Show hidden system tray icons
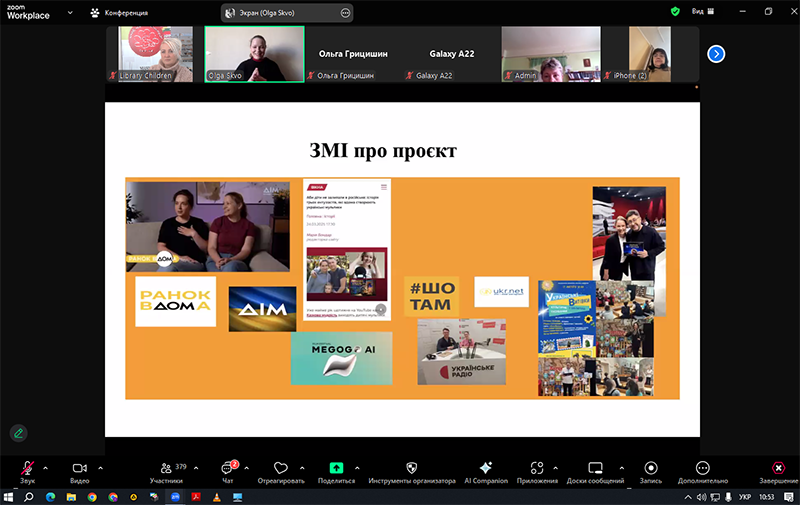The height and width of the screenshot is (505, 800). [688, 497]
